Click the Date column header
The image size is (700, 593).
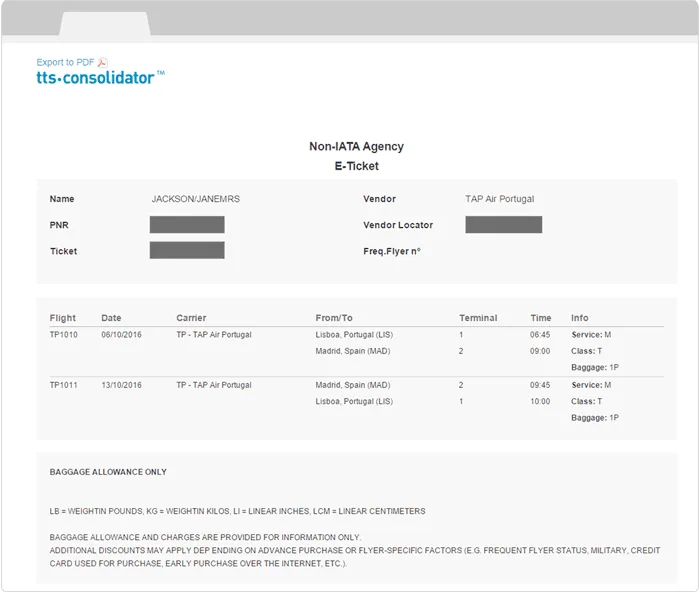111,318
